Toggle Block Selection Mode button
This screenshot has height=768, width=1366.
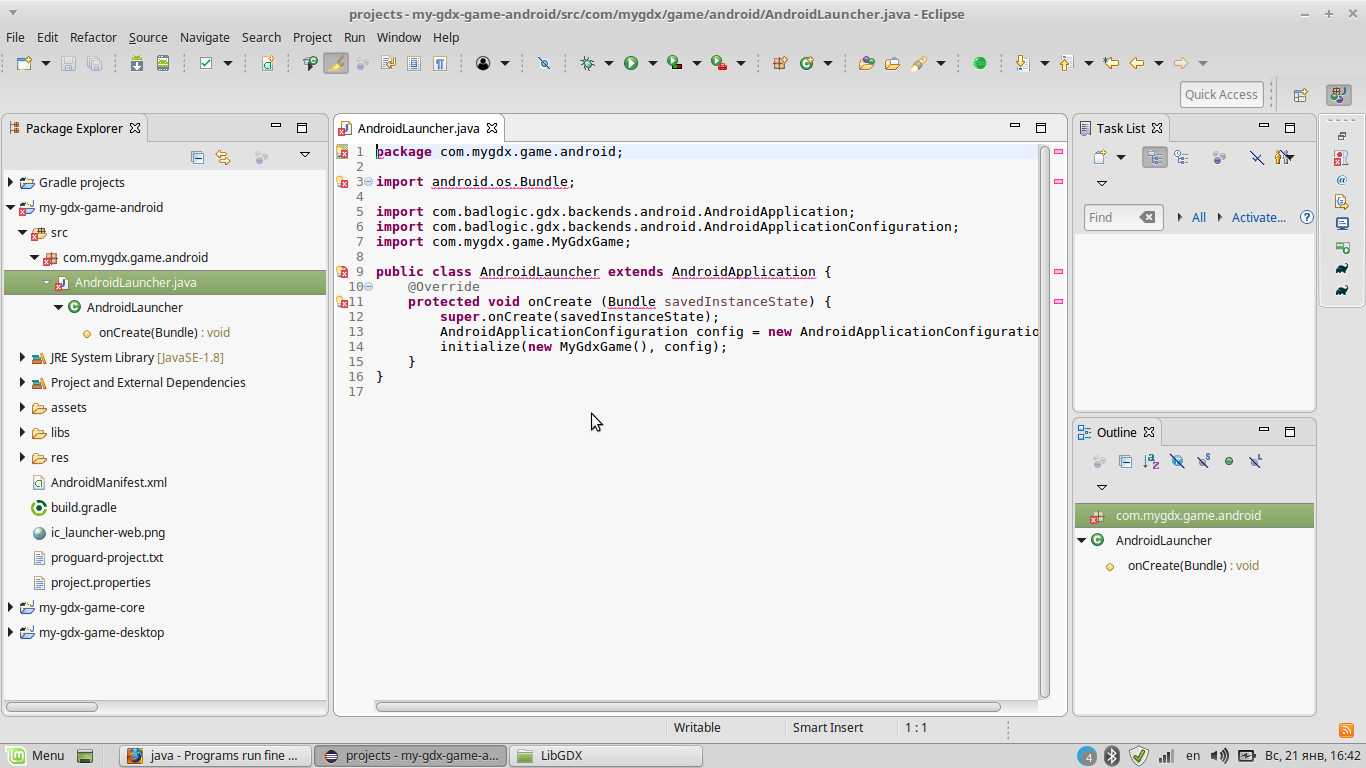tap(414, 63)
